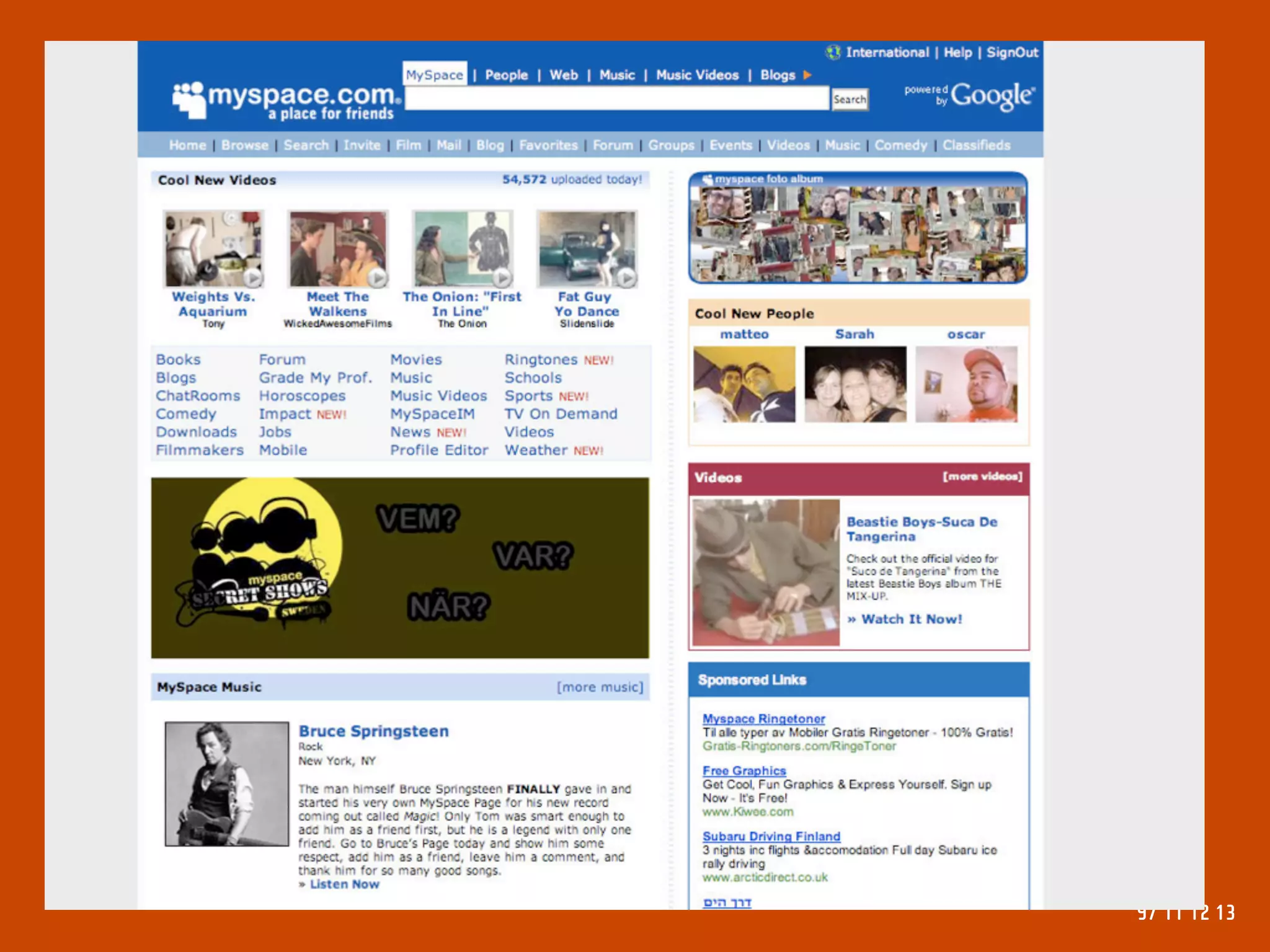Play the Weights Vs. Aquarium video
Viewport: 1270px width, 952px height.
point(252,277)
